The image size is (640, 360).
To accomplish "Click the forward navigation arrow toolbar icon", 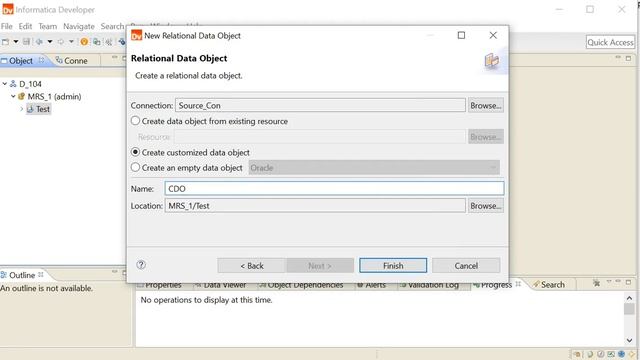I will tap(60, 42).
